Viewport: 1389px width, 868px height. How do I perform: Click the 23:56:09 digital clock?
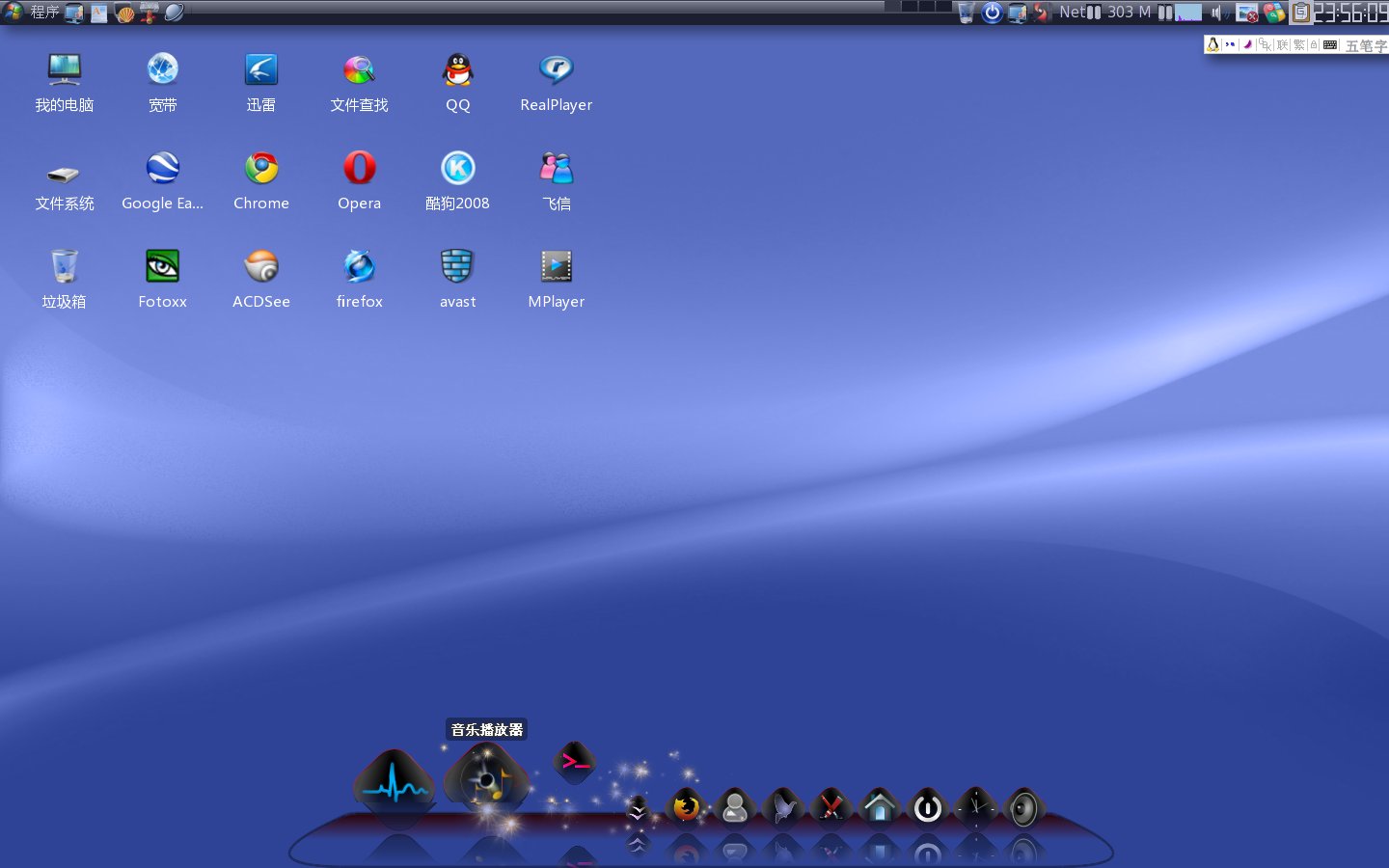[1351, 13]
